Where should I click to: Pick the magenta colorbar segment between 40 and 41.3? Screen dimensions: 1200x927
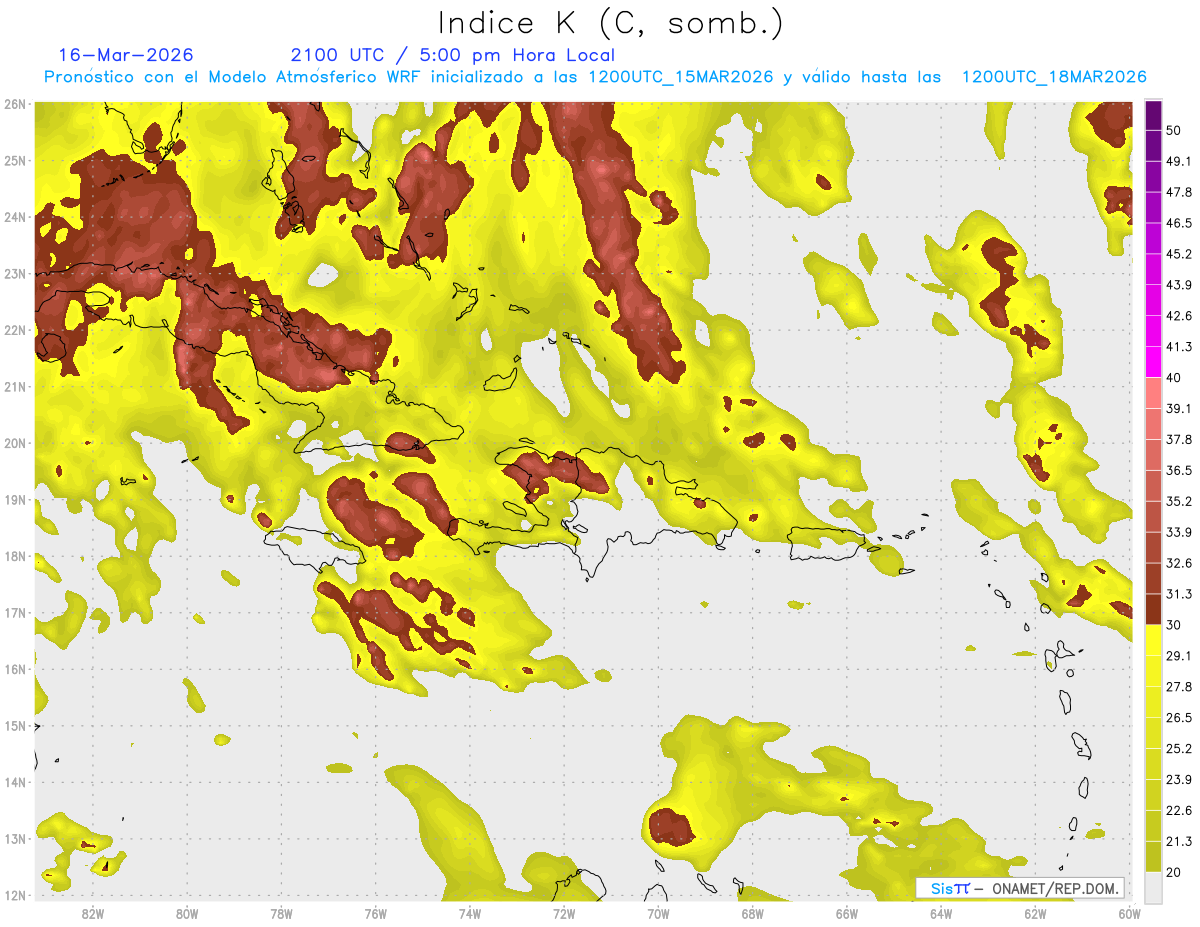pos(1153,362)
